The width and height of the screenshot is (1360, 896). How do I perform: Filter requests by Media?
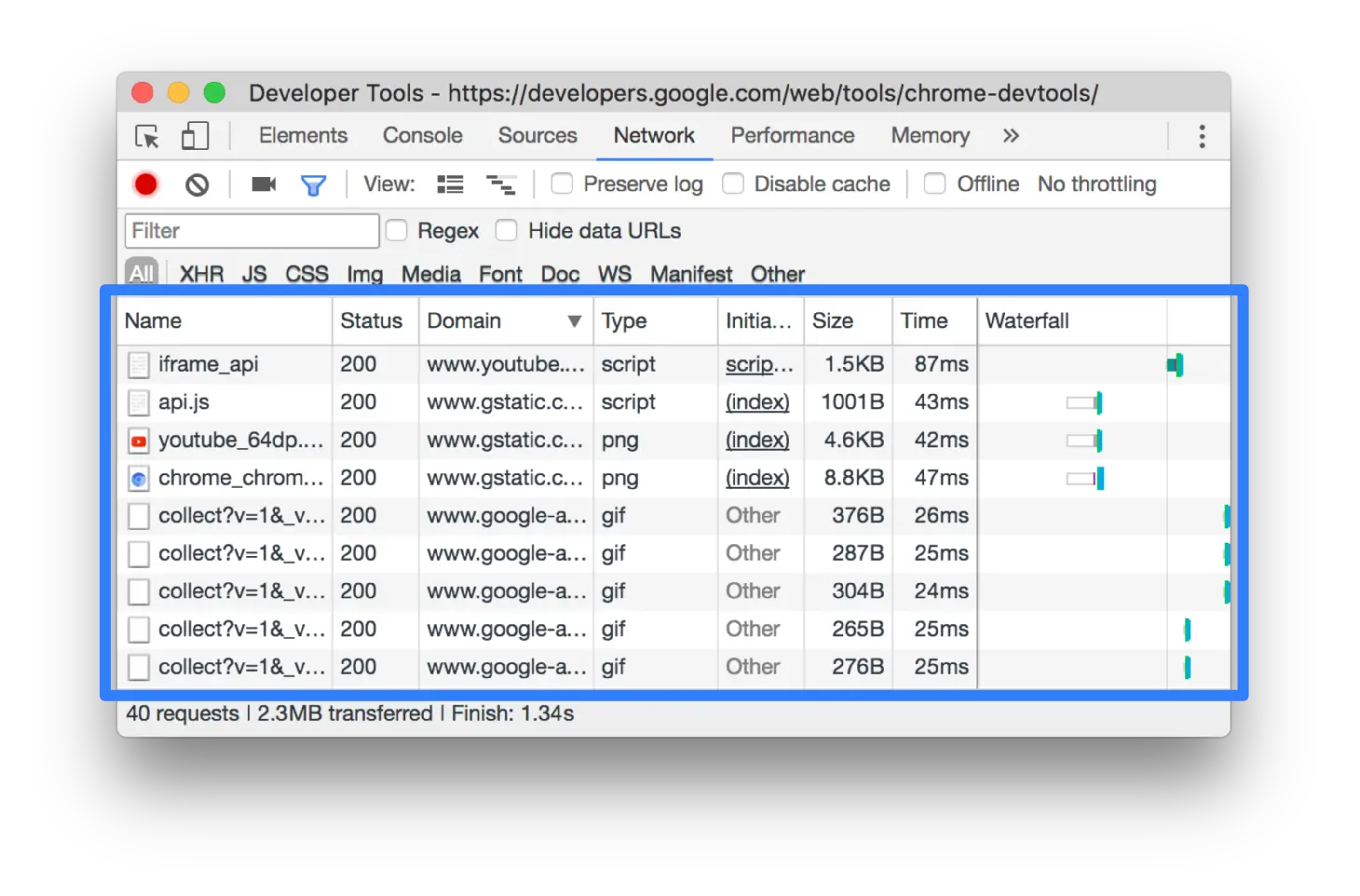431,274
